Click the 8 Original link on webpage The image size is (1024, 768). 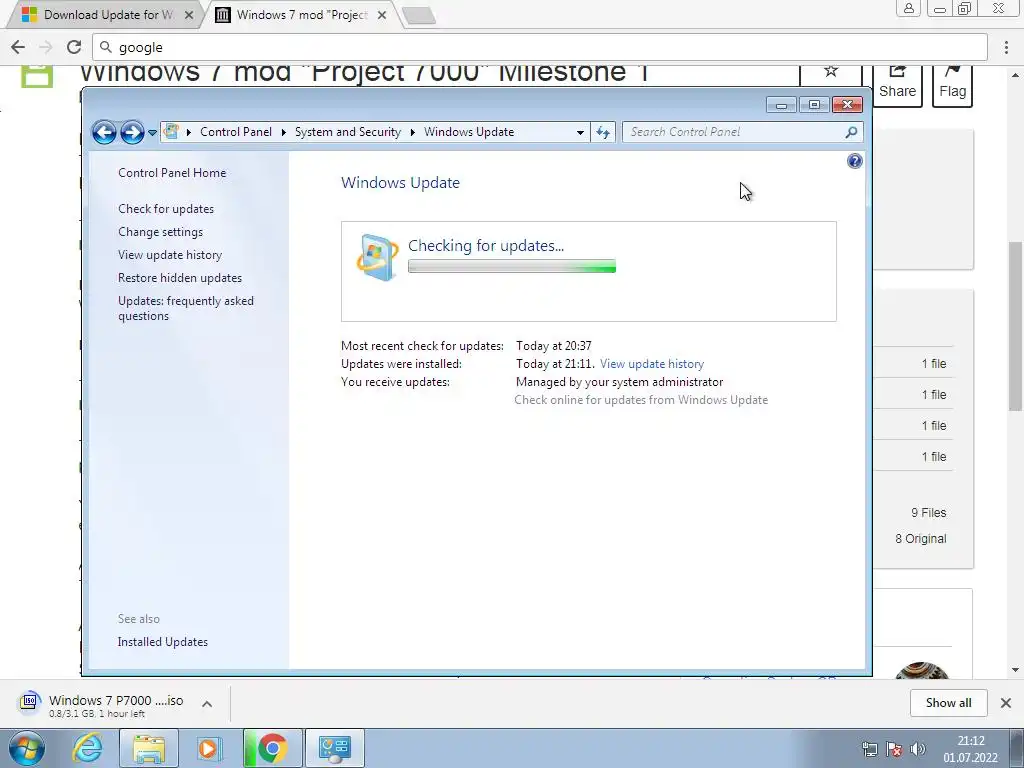coord(921,539)
